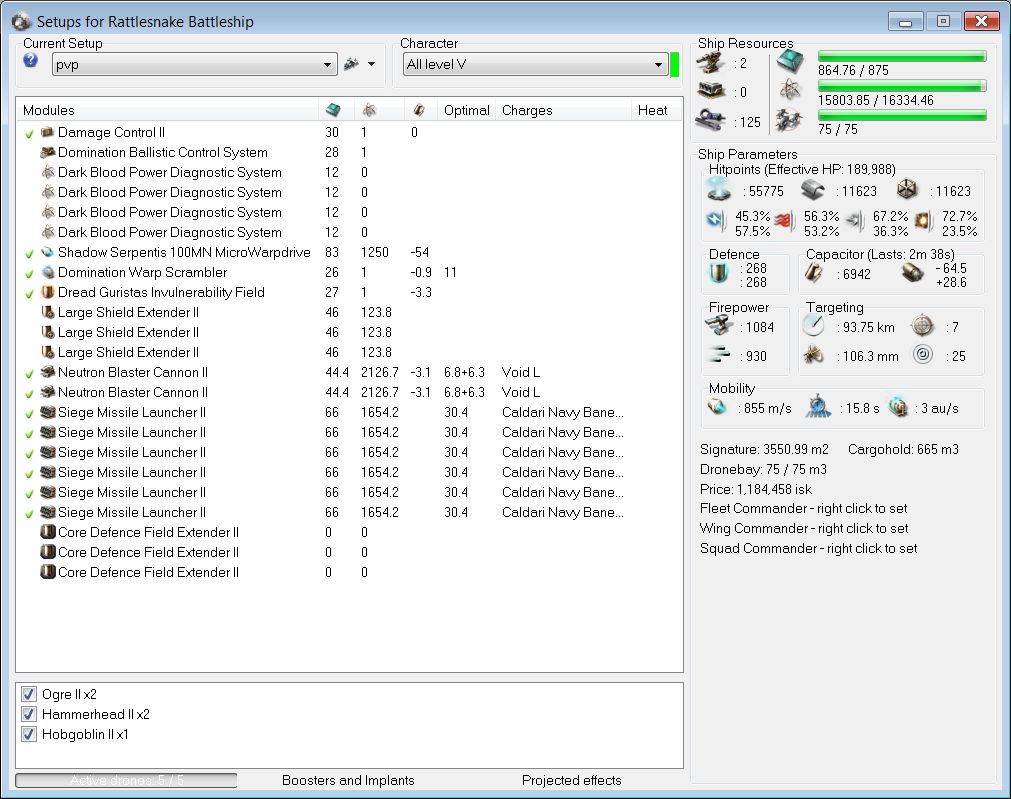The image size is (1011, 799).
Task: Uncheck the Ogre II x2 drones checkbox
Action: [x=28, y=694]
